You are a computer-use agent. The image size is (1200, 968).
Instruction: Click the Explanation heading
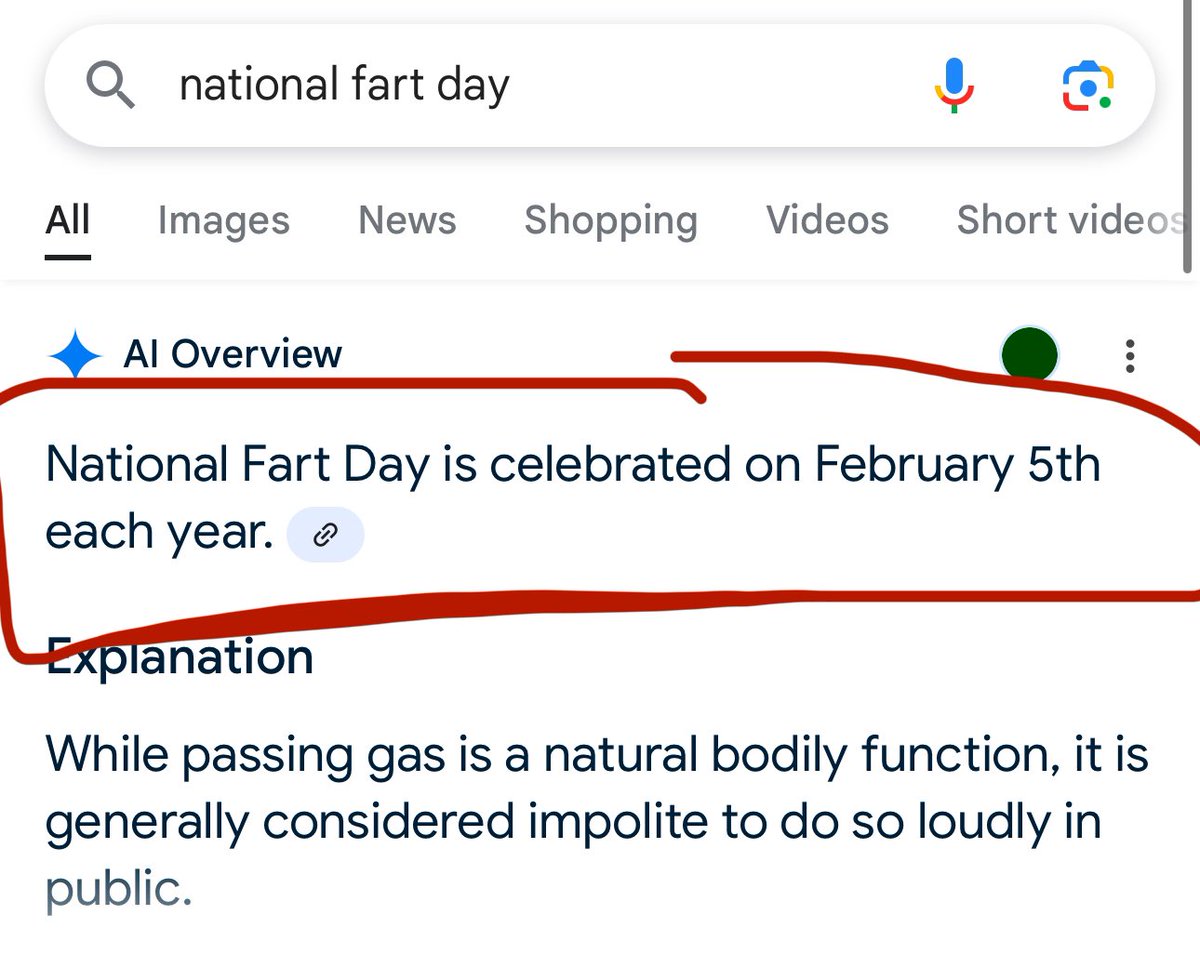pos(180,658)
